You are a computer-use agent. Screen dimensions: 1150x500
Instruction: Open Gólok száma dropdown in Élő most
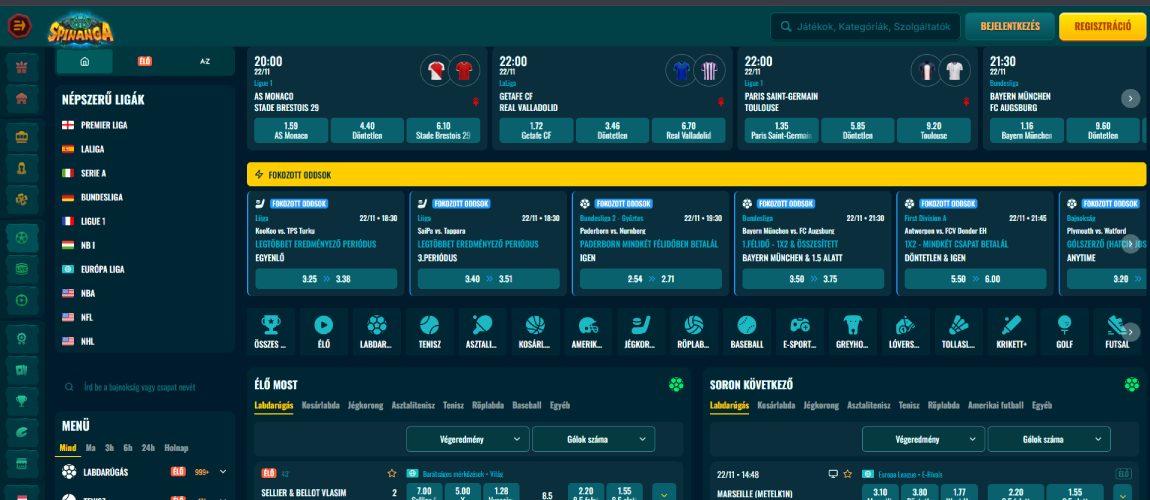click(x=593, y=439)
